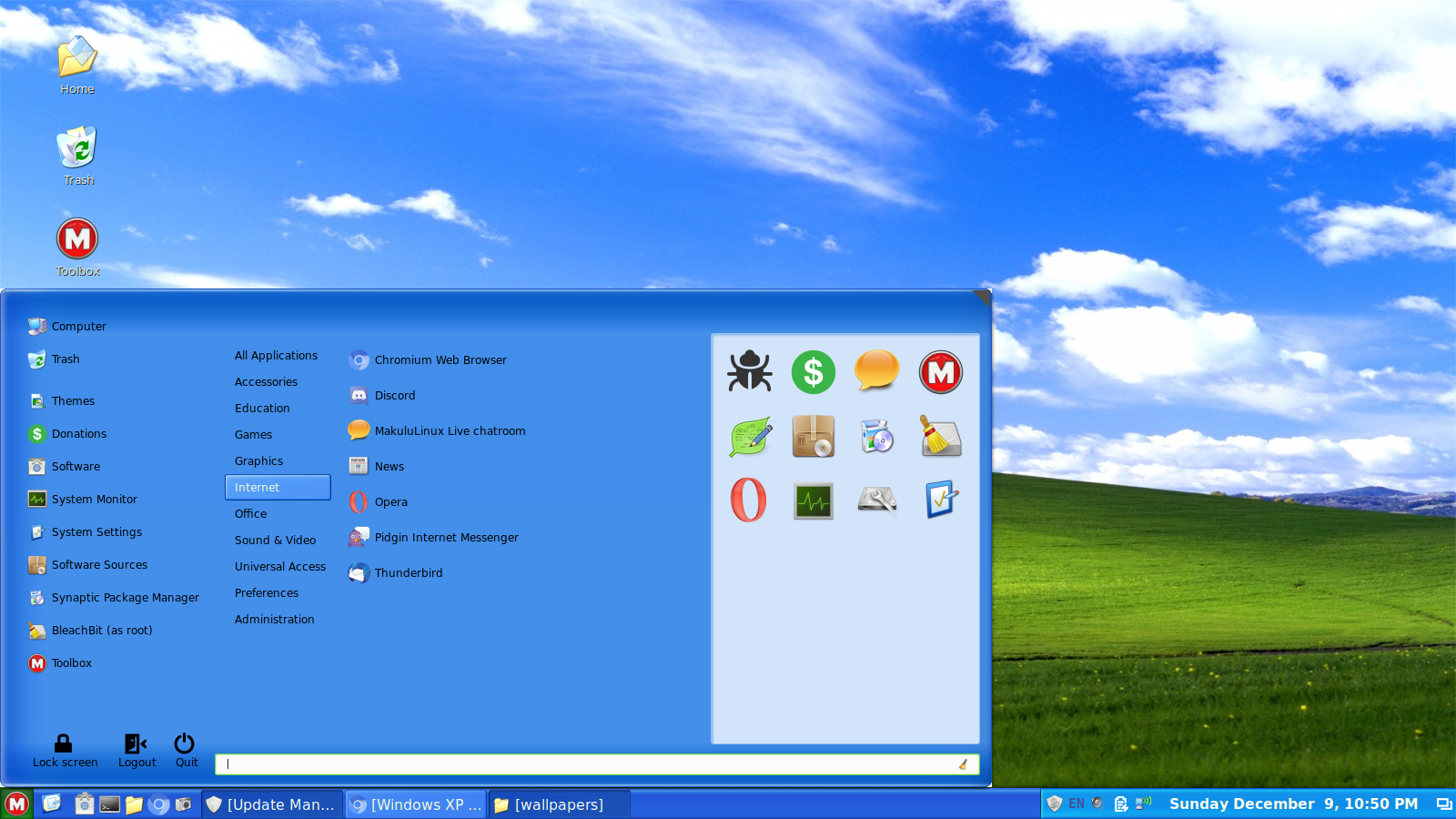
Task: Focus the menu search input field
Action: [597, 764]
